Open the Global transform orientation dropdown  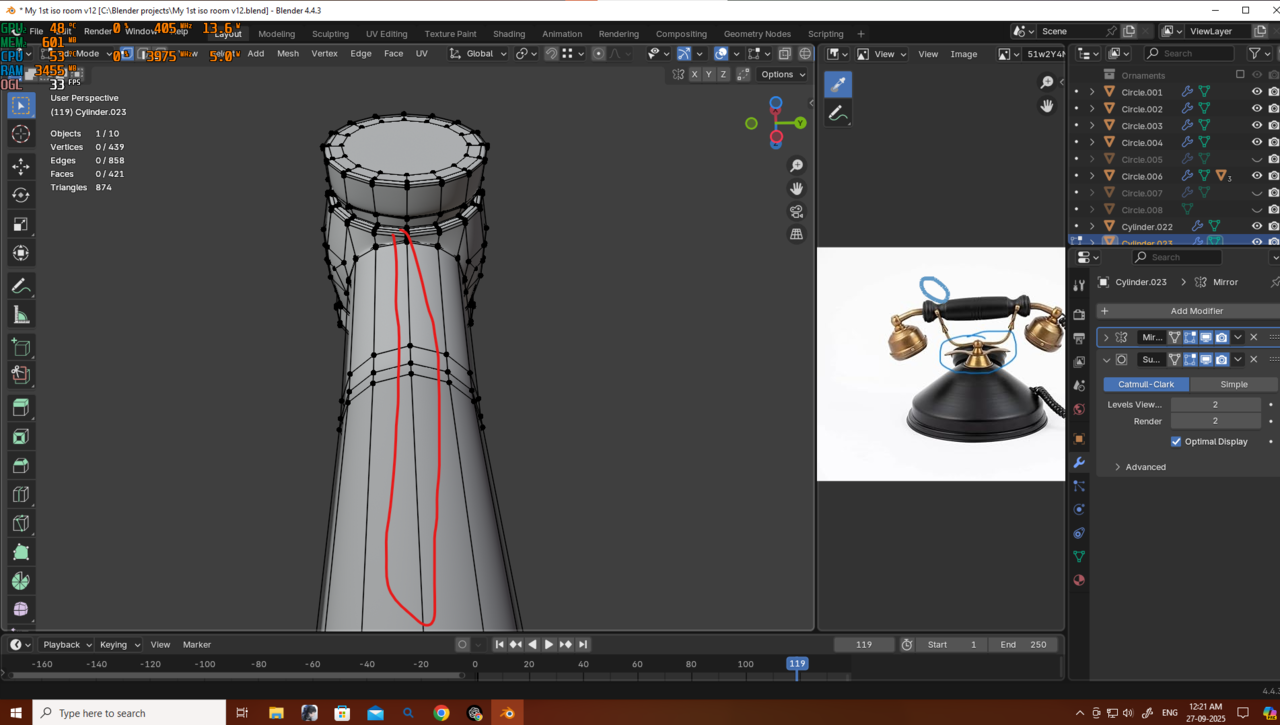coord(478,54)
